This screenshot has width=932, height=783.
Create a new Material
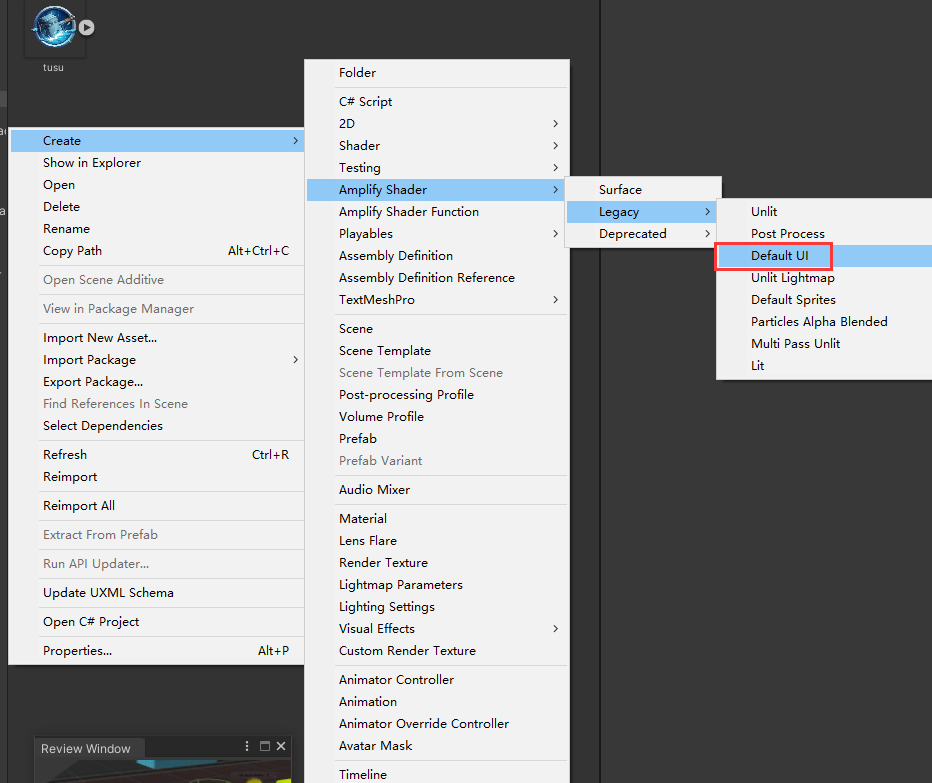pos(437,518)
